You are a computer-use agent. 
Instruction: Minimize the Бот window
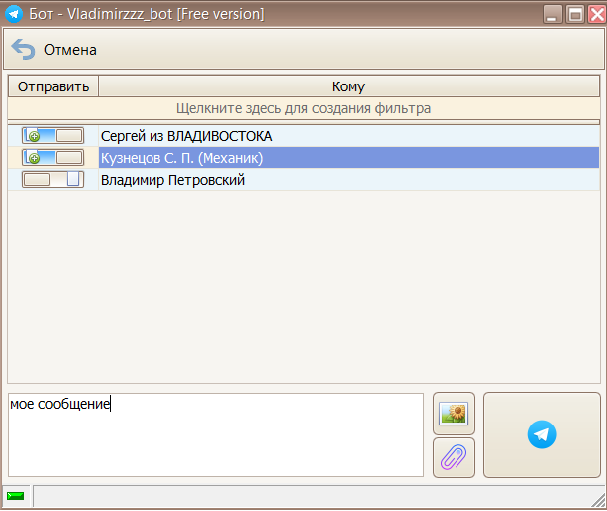pos(552,15)
